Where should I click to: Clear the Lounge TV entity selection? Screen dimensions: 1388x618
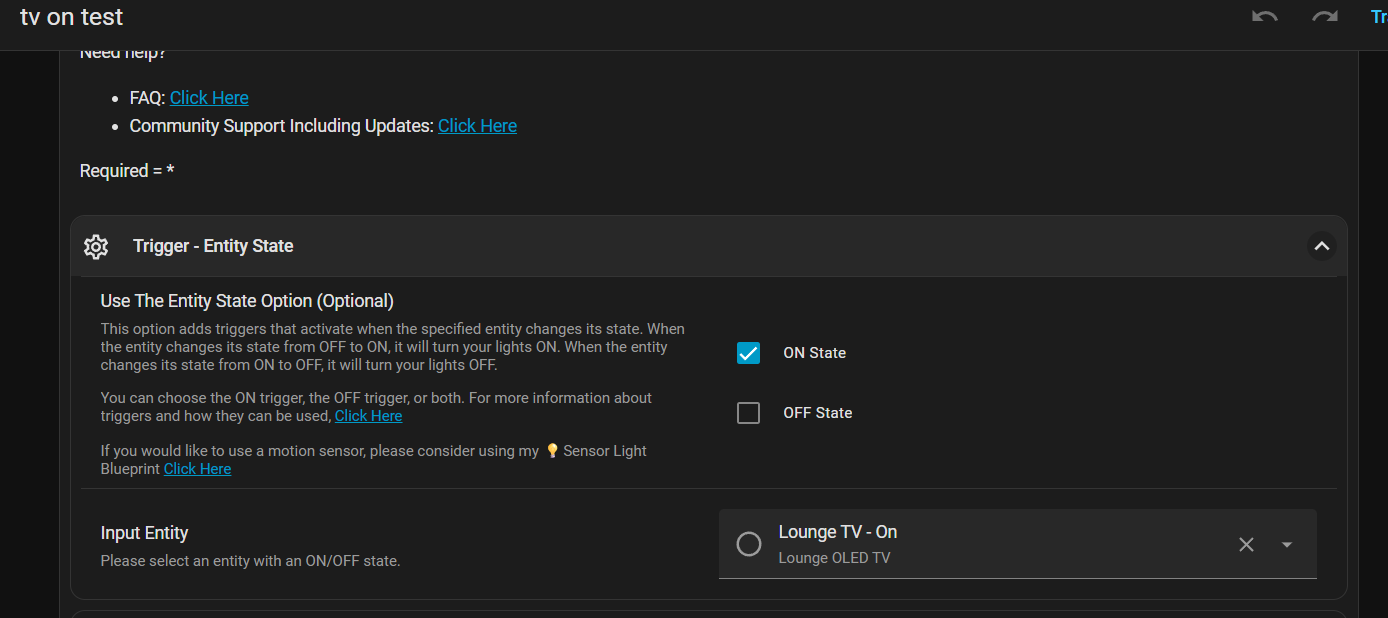[1246, 545]
